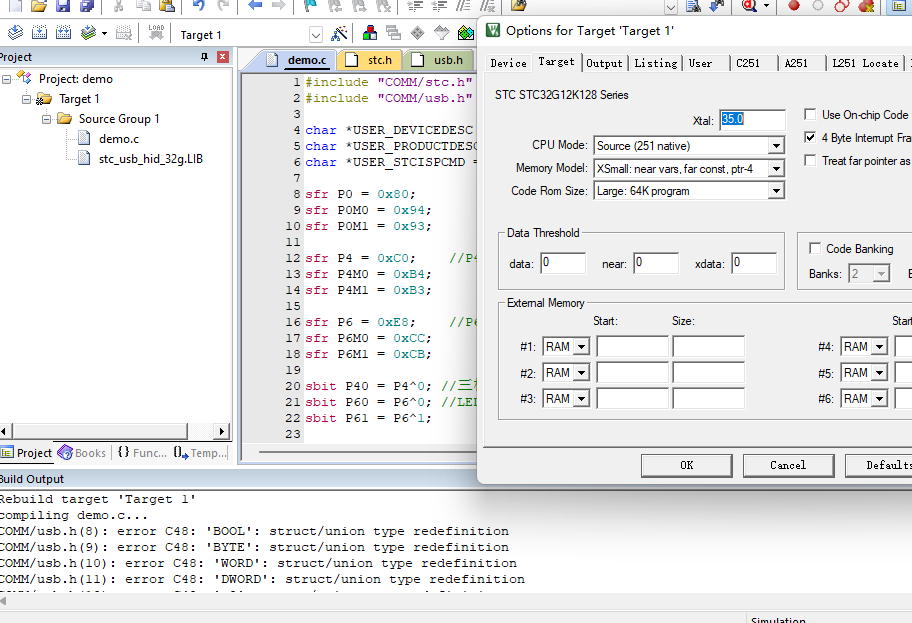Disable all breakpoints icon
Screen dimensions: 912x623
(842, 6)
